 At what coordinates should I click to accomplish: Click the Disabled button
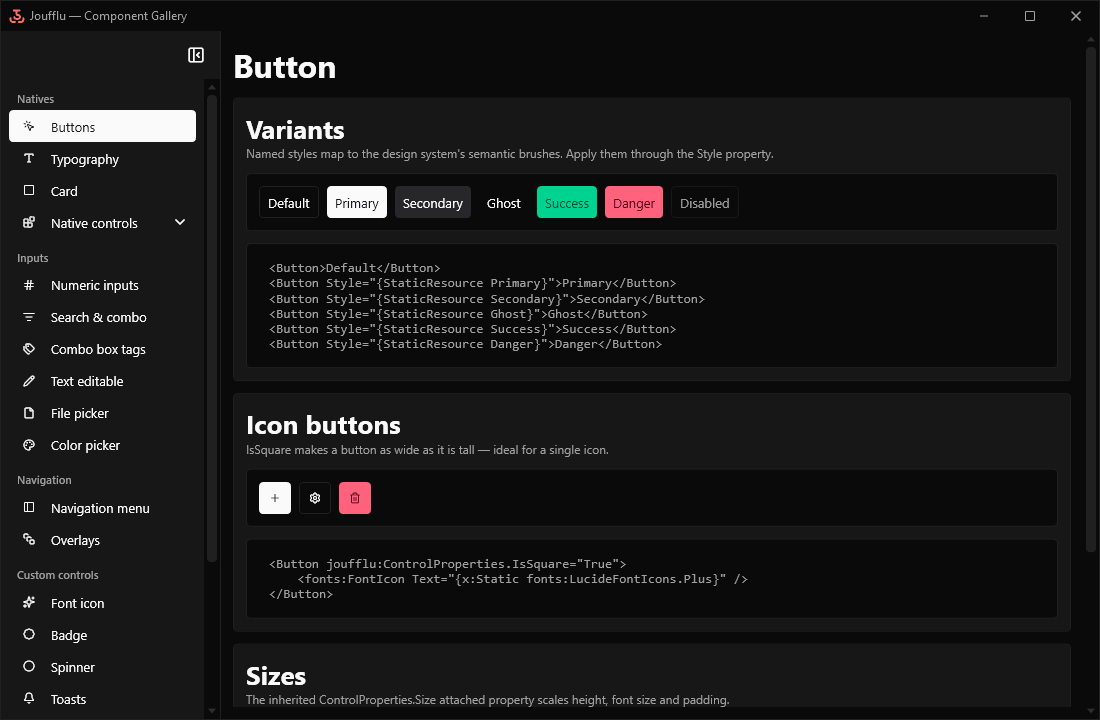click(704, 202)
